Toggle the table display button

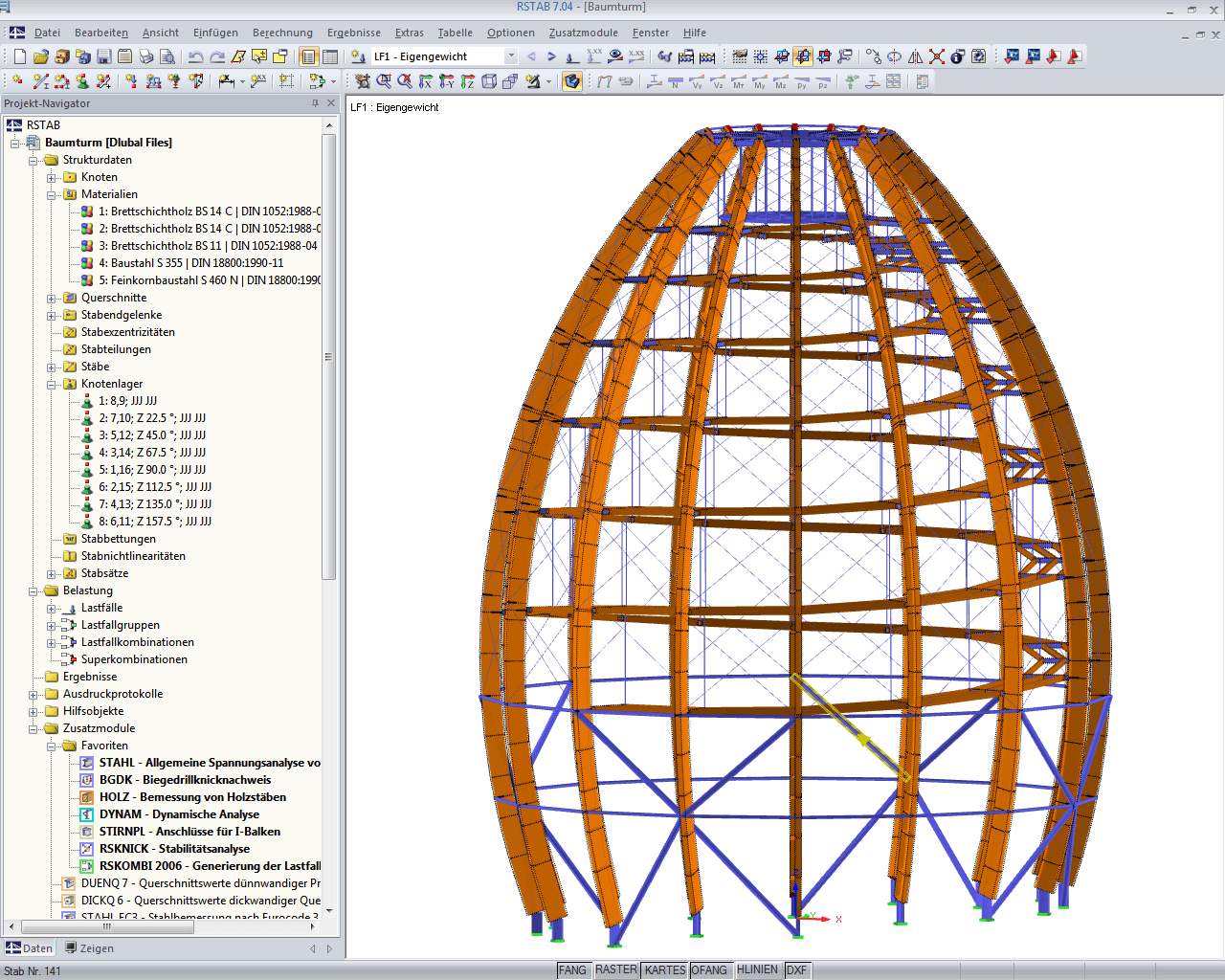click(330, 56)
